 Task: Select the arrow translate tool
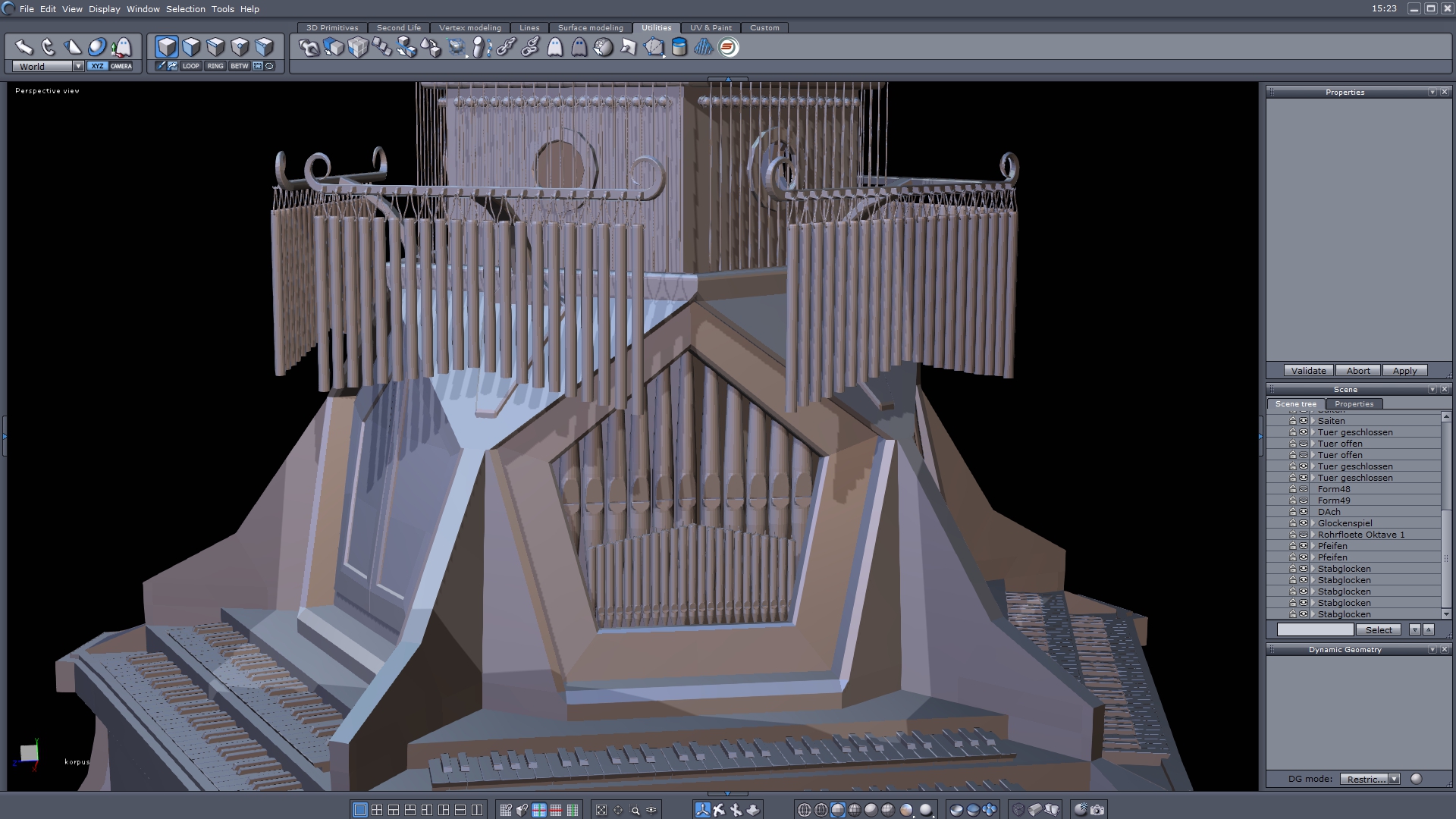pos(24,47)
